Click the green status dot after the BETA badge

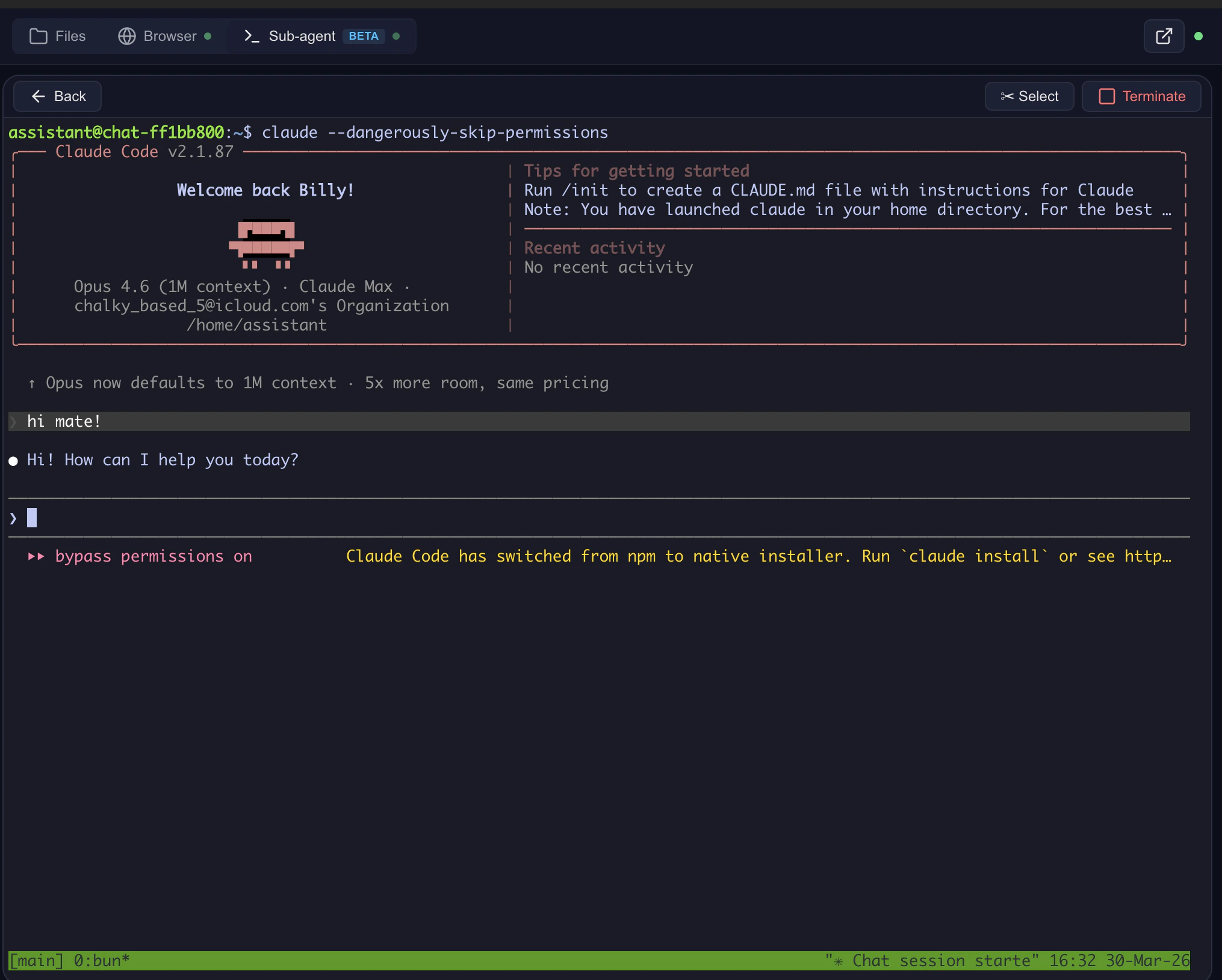395,37
